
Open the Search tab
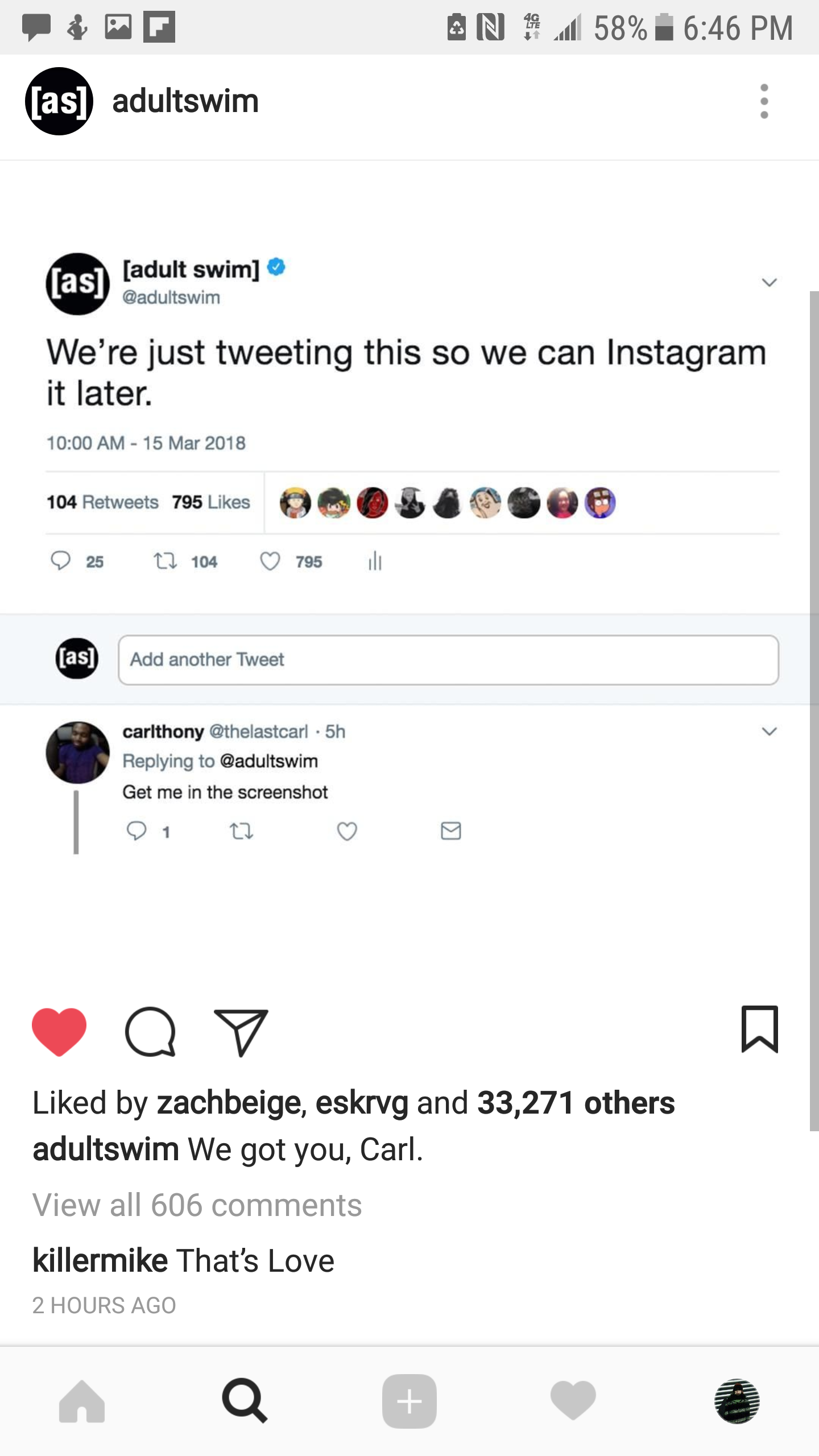click(x=245, y=1401)
